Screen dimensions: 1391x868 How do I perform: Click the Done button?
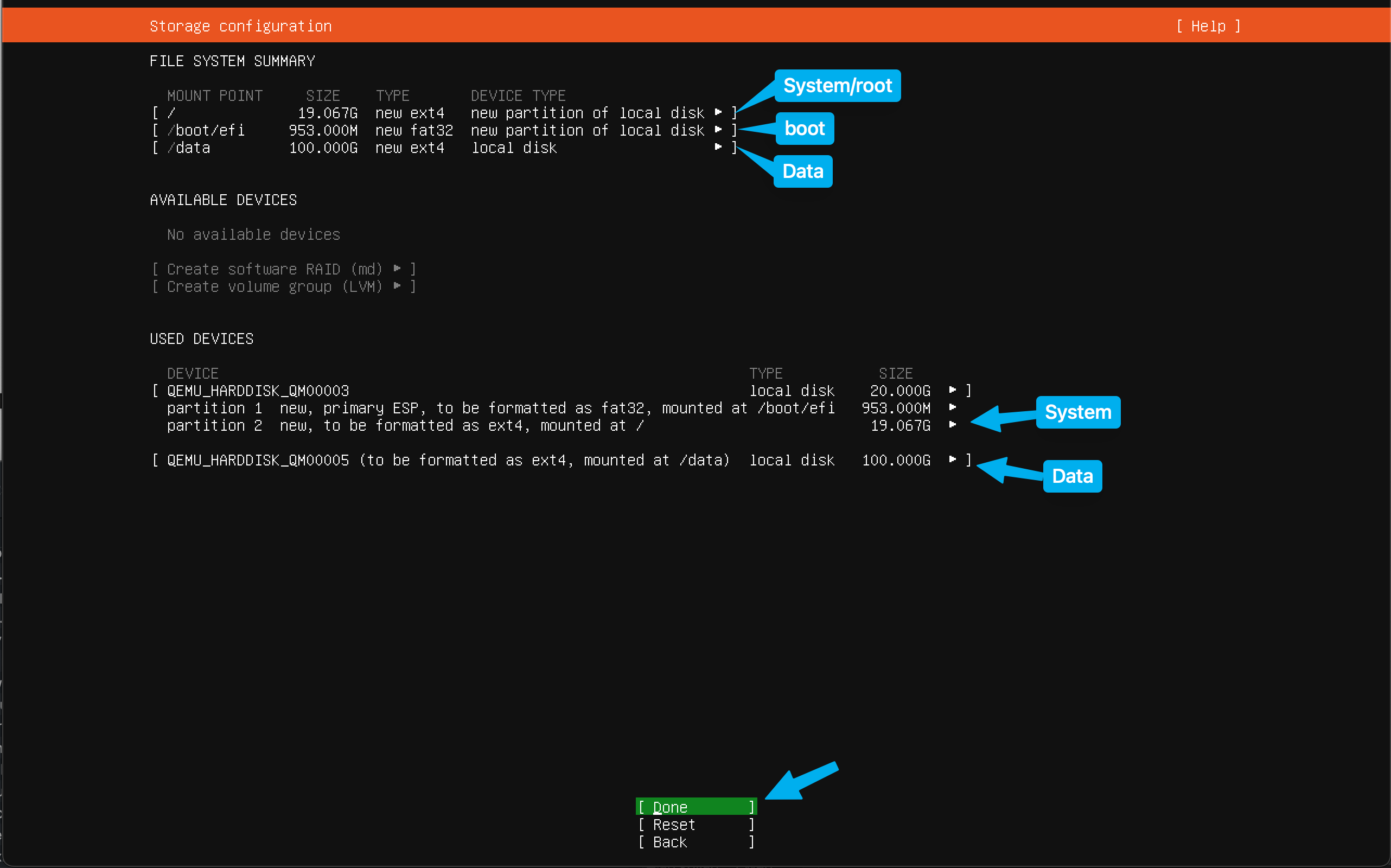[695, 806]
